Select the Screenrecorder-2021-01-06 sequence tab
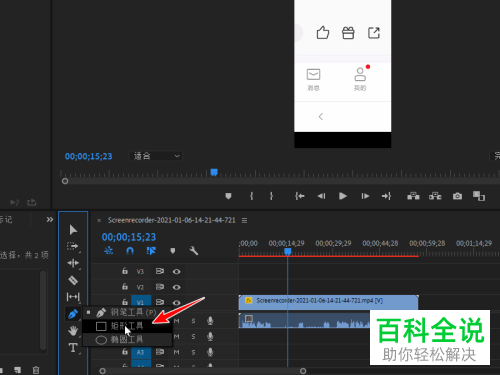500x375 pixels. point(172,220)
